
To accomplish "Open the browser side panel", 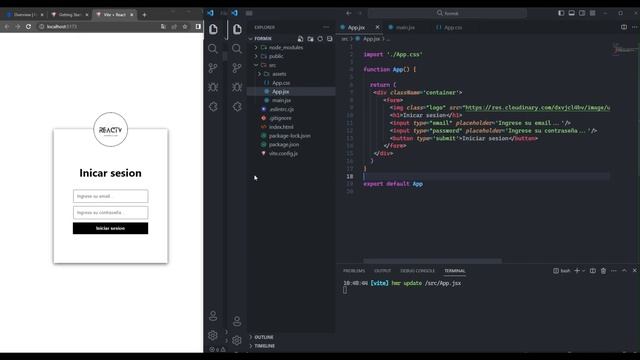I will 198,27.
